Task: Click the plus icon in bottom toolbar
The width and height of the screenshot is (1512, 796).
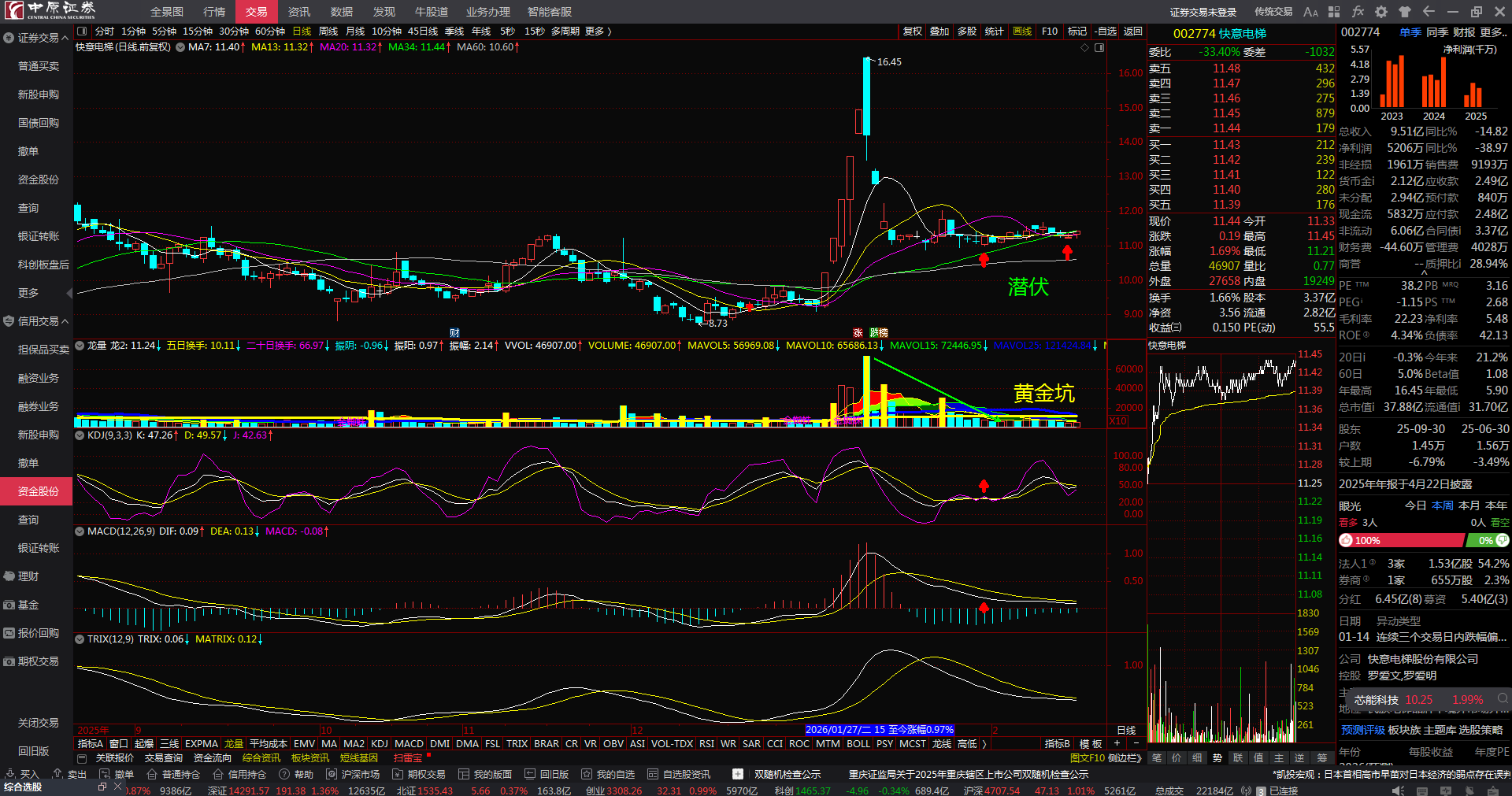Action: click(x=737, y=774)
